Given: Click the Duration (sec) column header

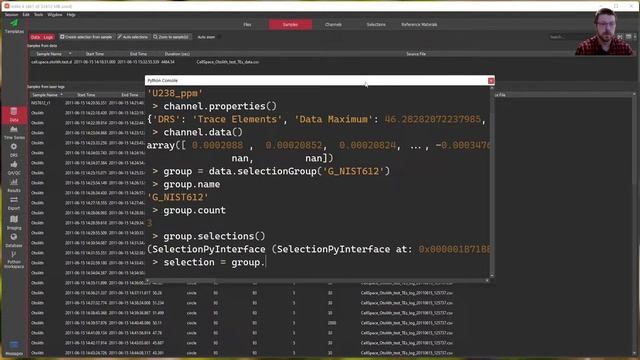Looking at the screenshot, I should tap(177, 54).
